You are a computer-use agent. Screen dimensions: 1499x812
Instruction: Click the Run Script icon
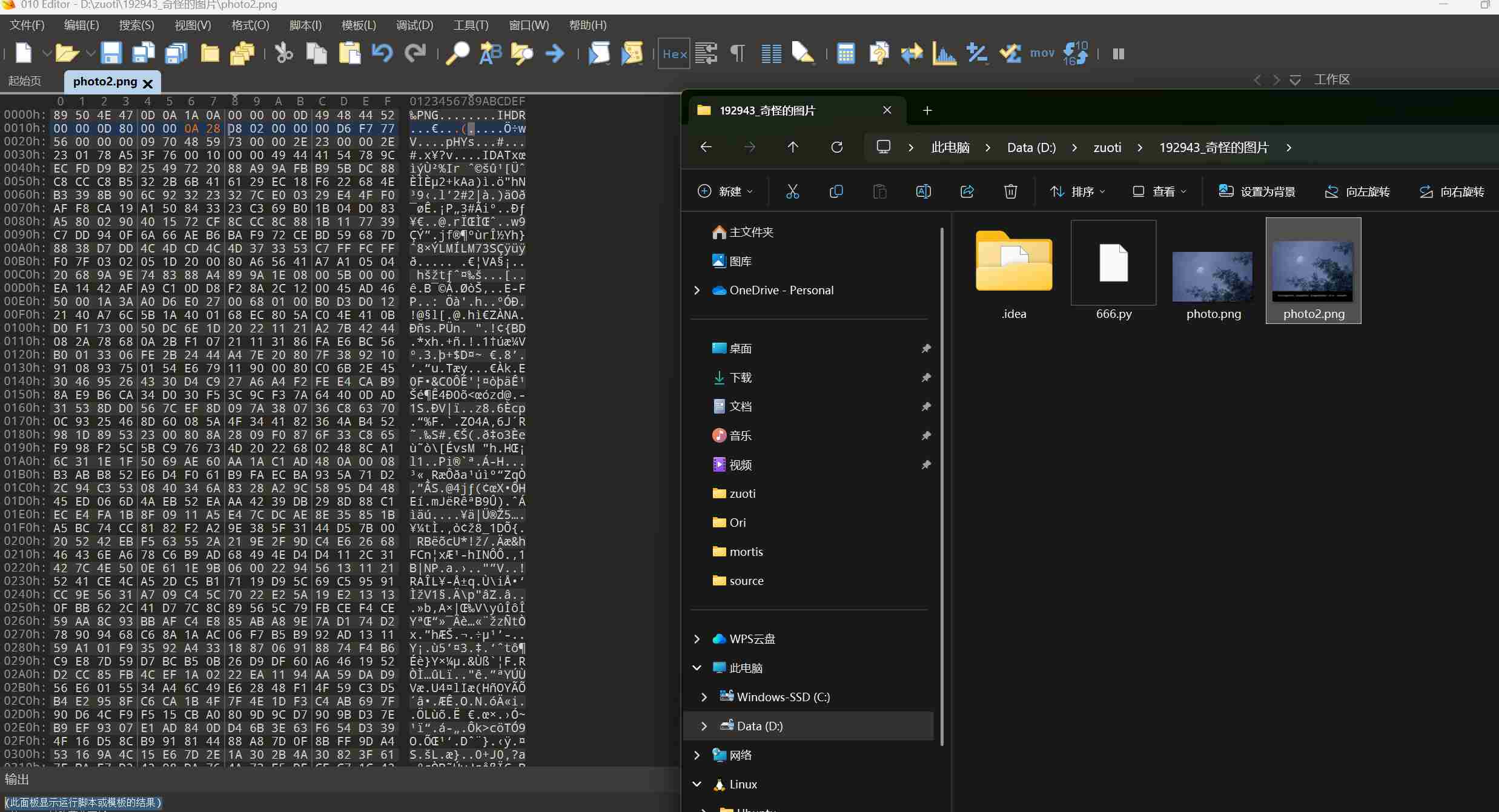pyautogui.click(x=599, y=53)
